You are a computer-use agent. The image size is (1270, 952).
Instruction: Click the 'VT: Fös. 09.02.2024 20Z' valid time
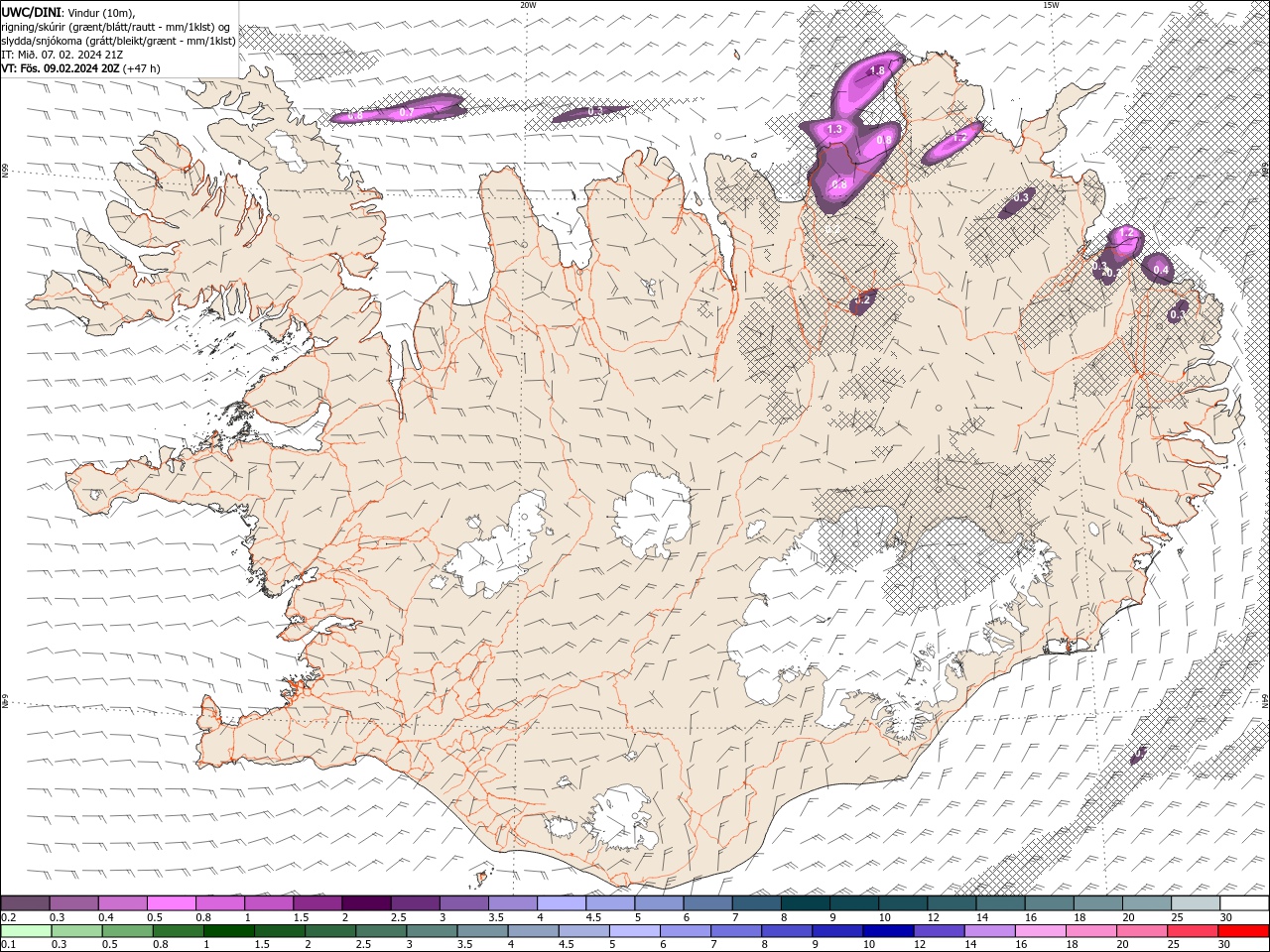(62, 68)
